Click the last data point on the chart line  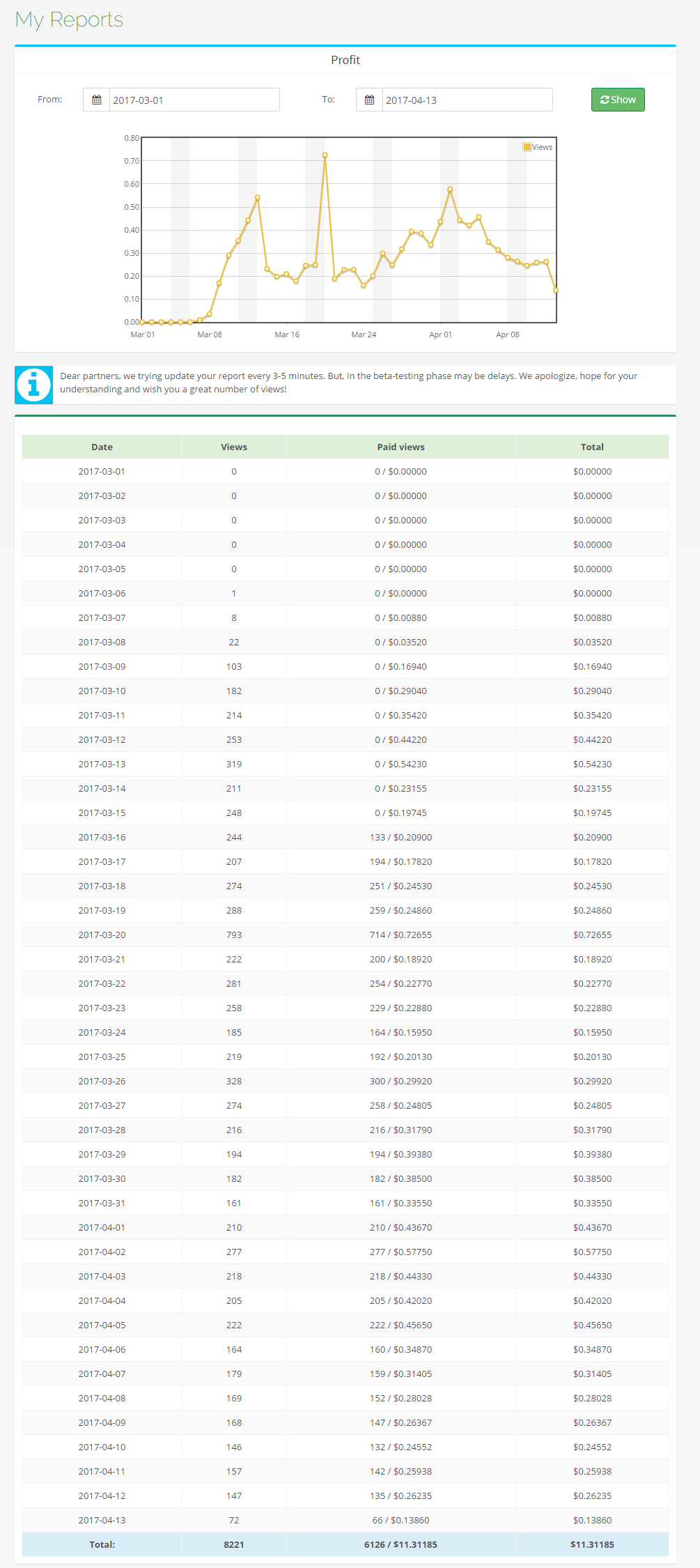tap(556, 290)
